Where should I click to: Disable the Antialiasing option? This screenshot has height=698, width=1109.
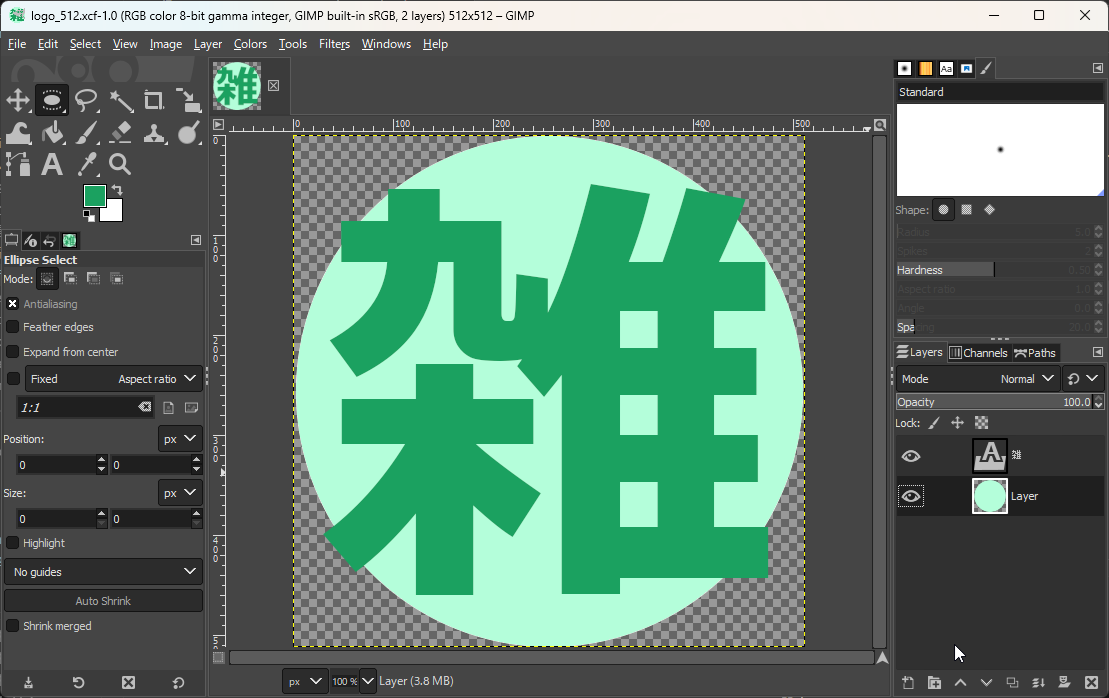pyautogui.click(x=12, y=303)
